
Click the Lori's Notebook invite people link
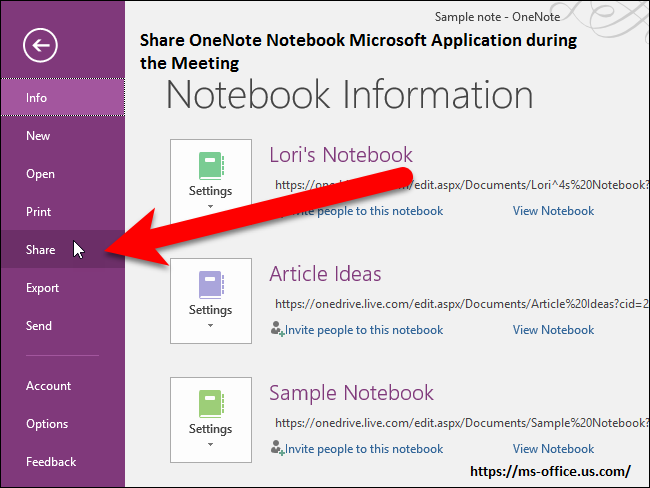[364, 211]
